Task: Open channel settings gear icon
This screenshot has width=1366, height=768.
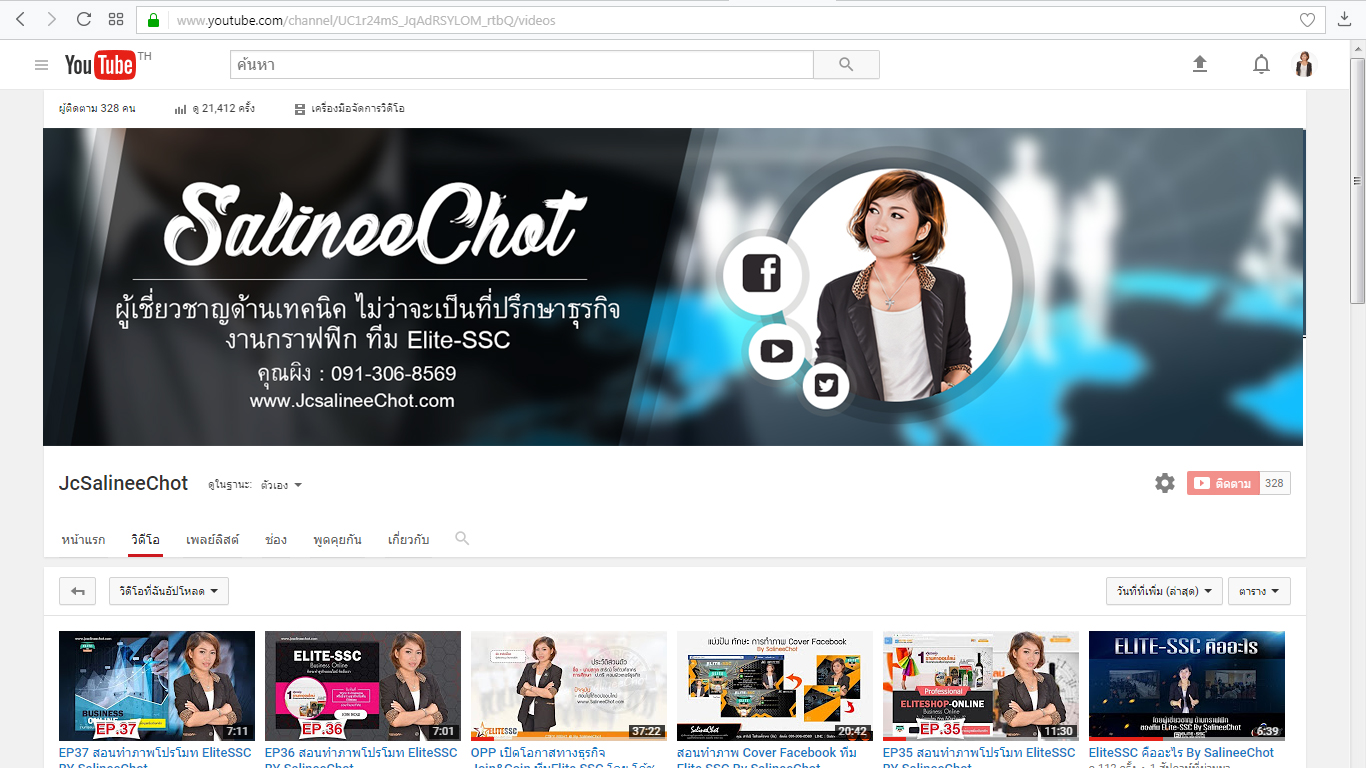Action: (x=1165, y=483)
